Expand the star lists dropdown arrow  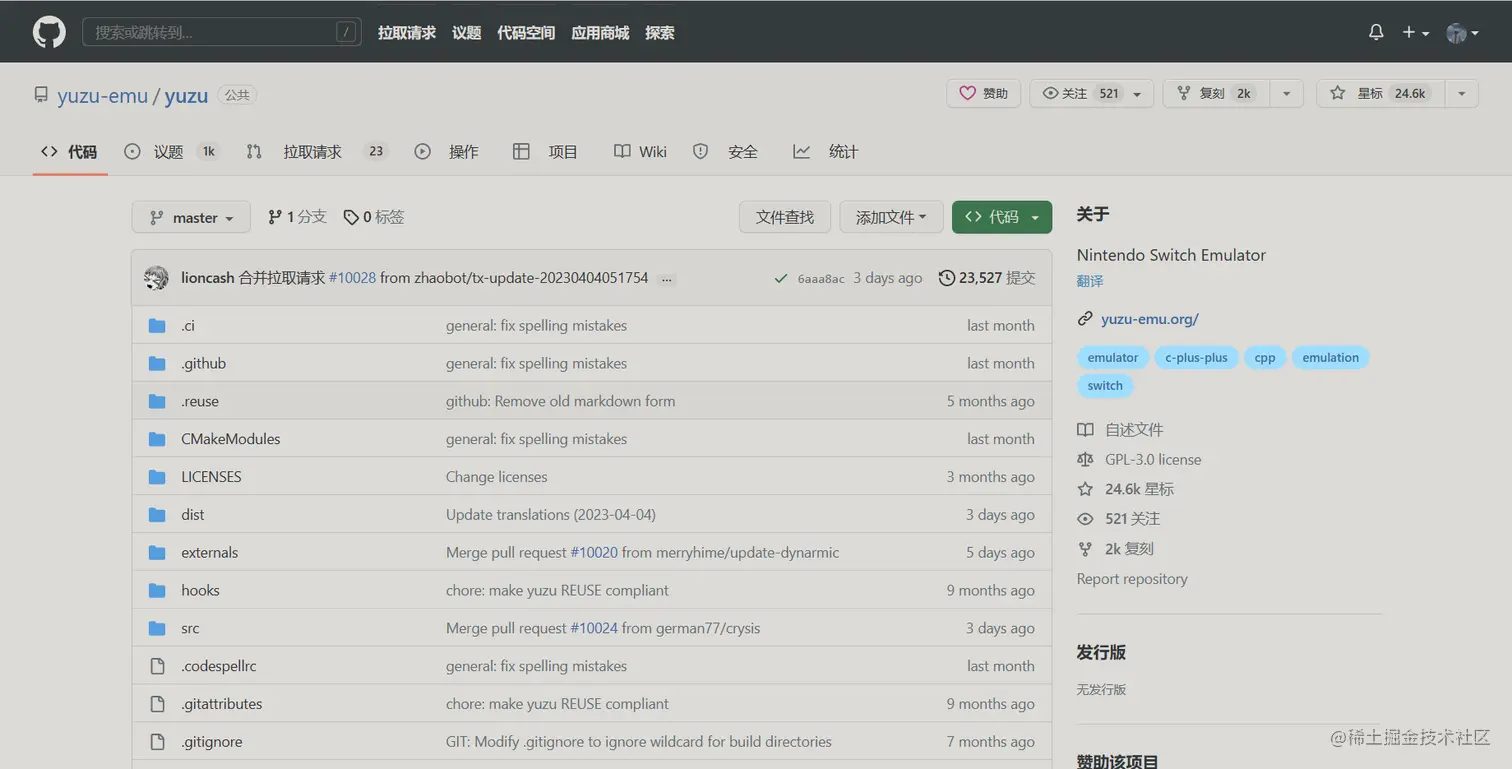pos(1462,93)
